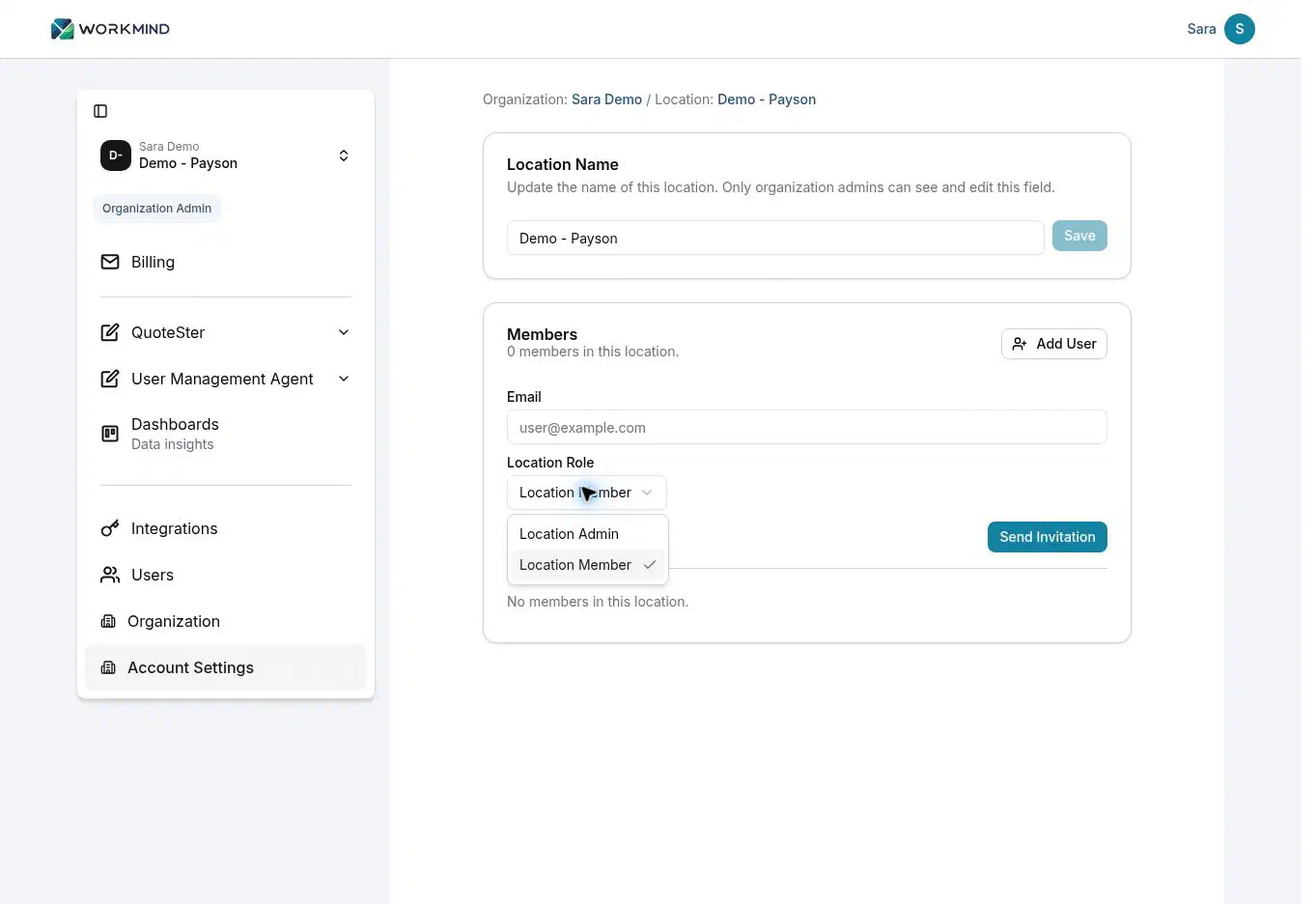This screenshot has width=1316, height=904.
Task: Click the Sara username in the header
Action: coord(1201,29)
